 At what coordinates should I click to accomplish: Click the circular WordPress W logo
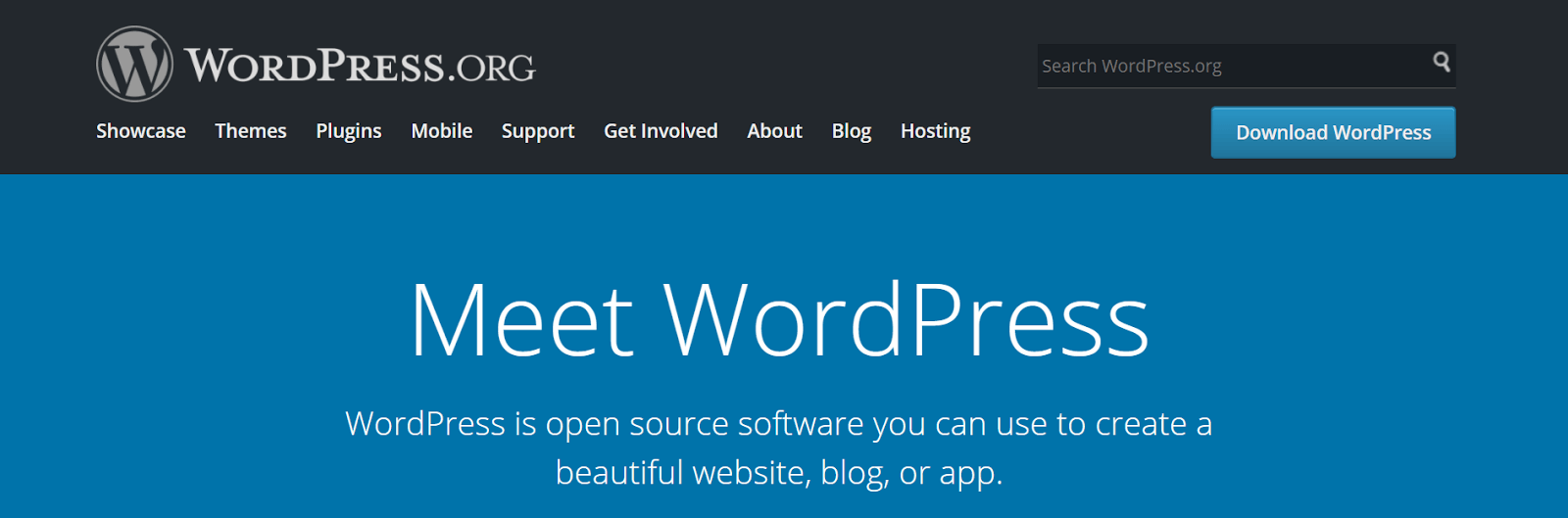tap(134, 65)
